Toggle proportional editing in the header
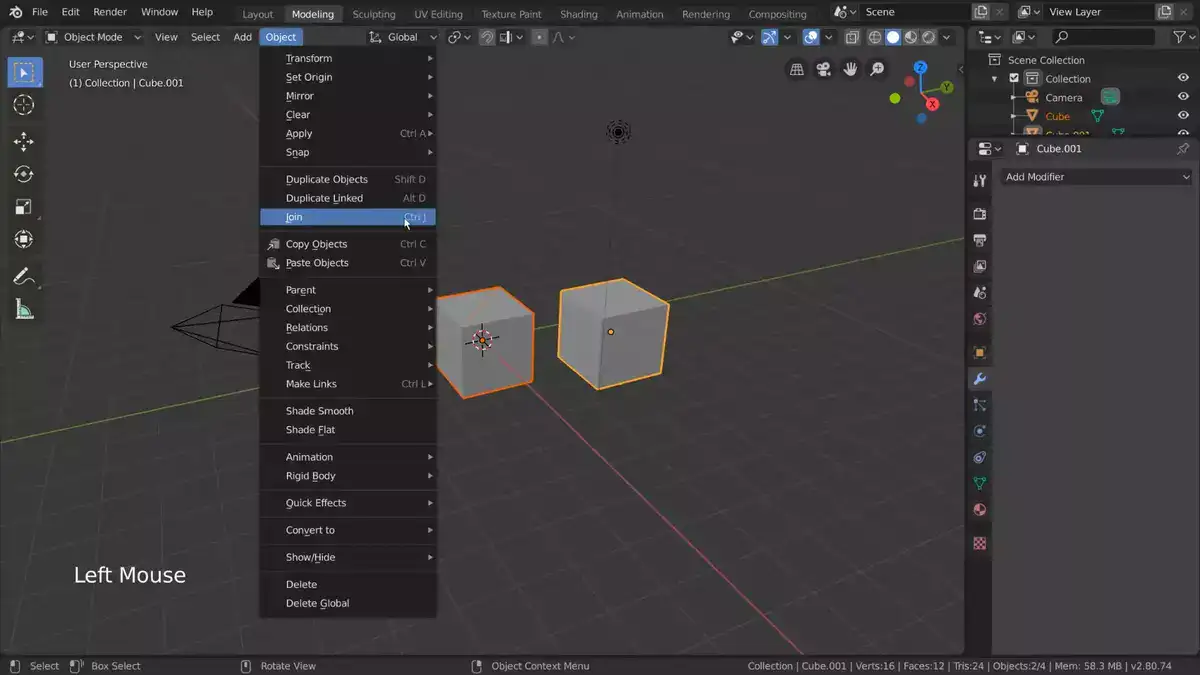The image size is (1200, 675). click(539, 37)
